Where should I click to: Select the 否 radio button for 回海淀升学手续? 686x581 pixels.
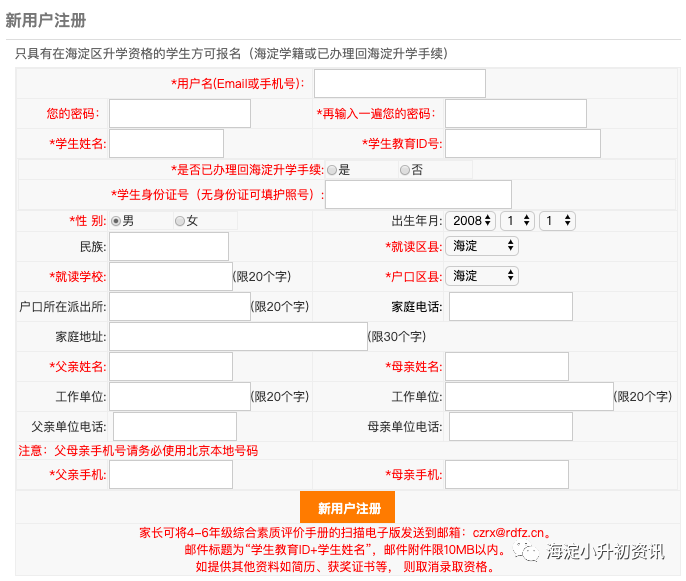[405, 170]
